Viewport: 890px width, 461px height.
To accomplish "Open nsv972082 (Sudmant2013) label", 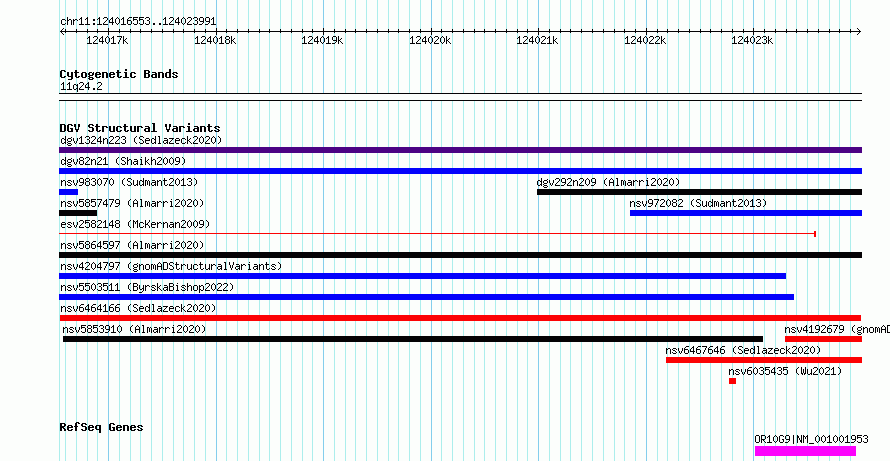I will click(x=698, y=203).
